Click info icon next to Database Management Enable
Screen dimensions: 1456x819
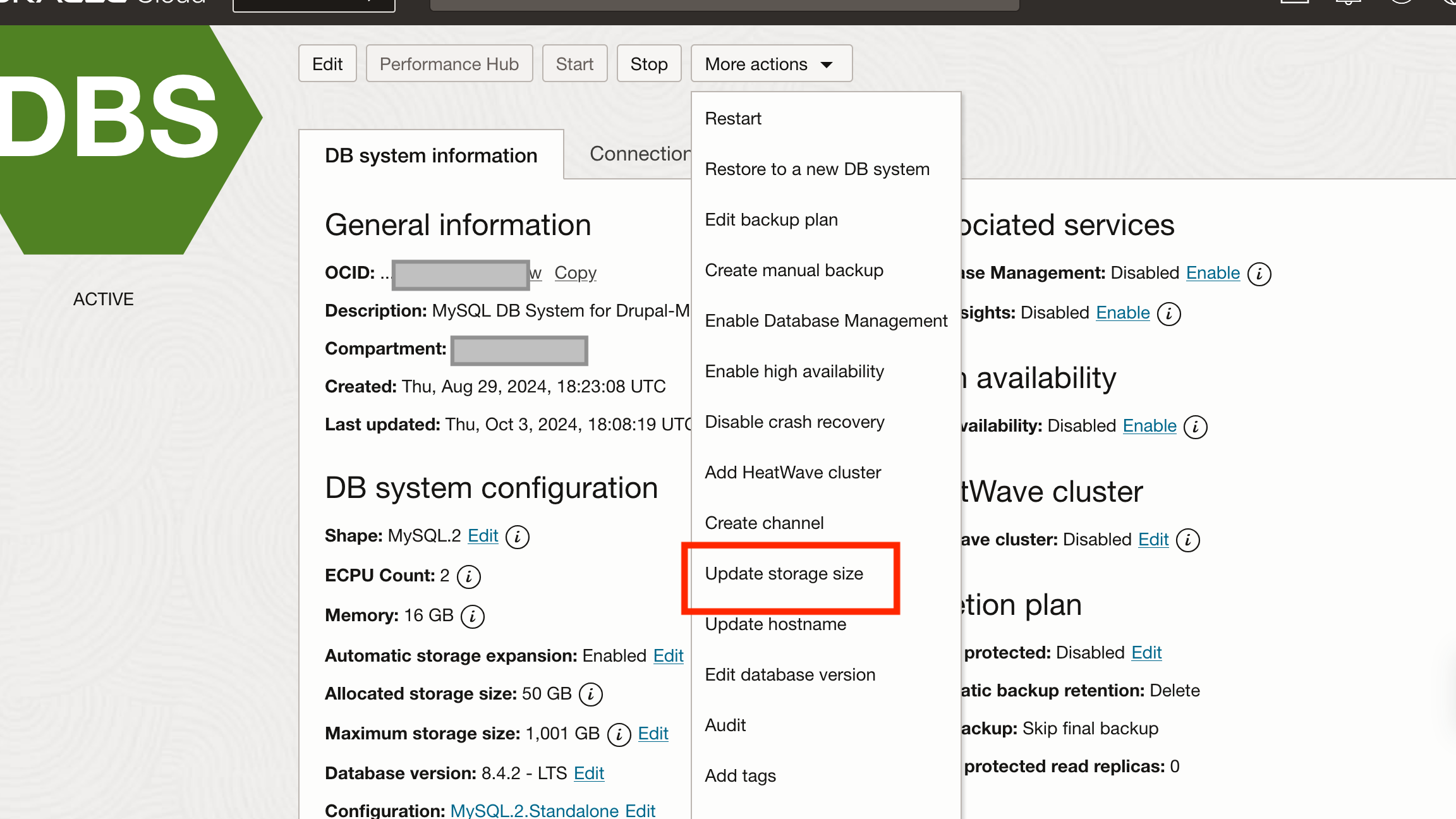[1259, 274]
